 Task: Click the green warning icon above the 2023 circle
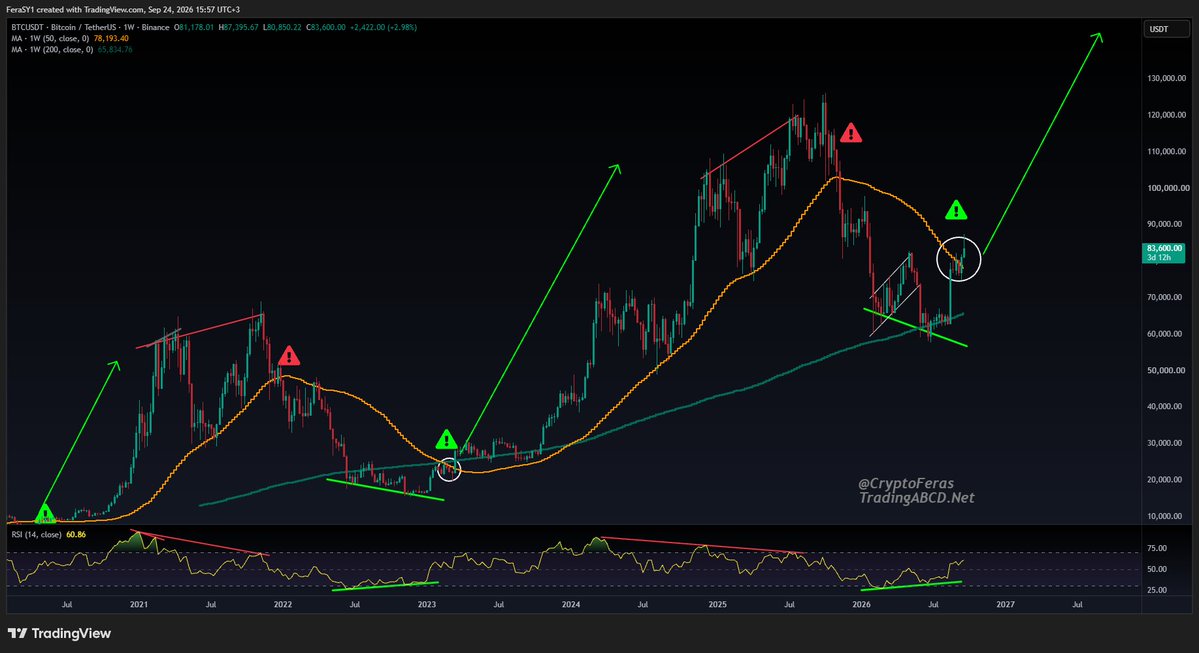pyautogui.click(x=447, y=440)
